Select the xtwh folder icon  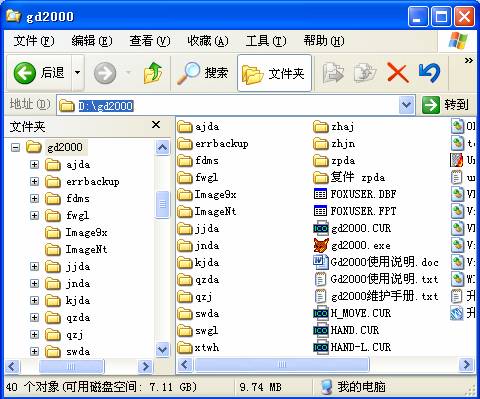[x=185, y=348]
